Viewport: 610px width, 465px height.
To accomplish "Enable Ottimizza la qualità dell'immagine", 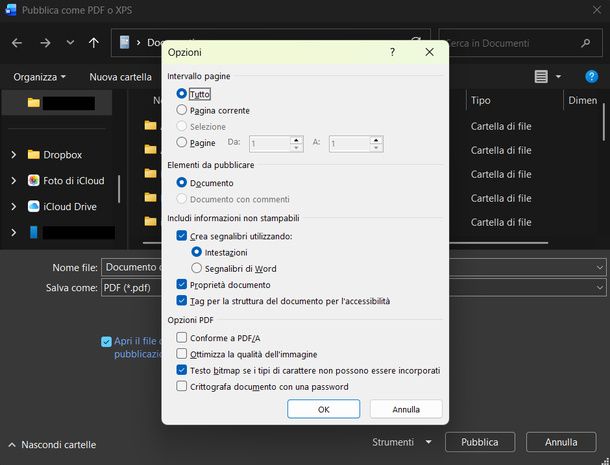I will [x=181, y=354].
